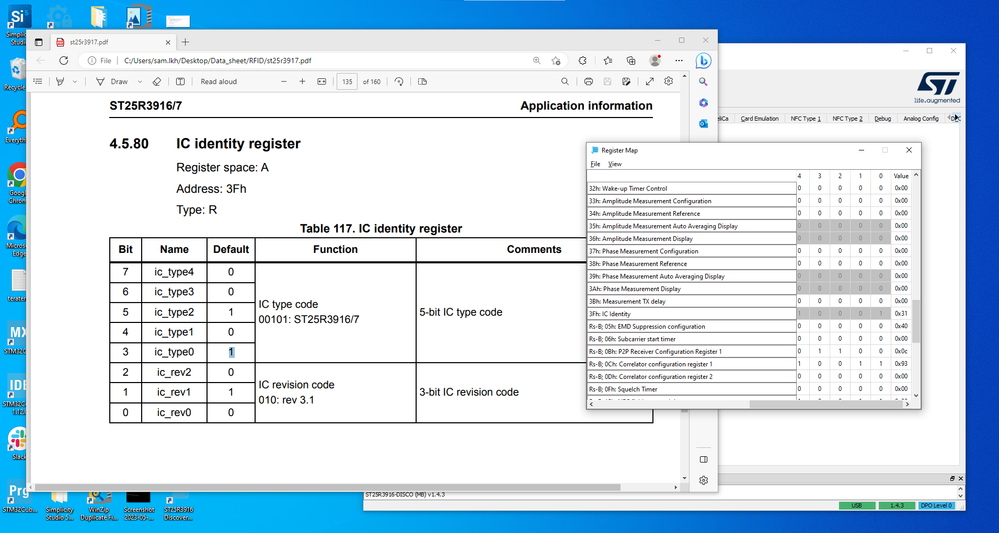
Task: Enter PDF full screen mode
Action: point(650,82)
